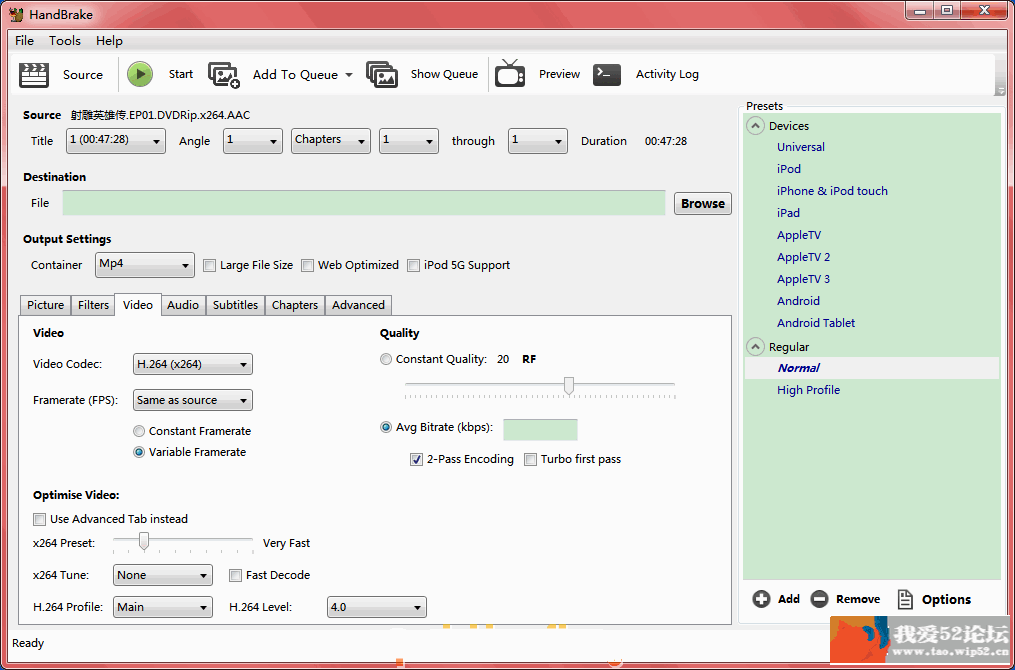Collapse the Regular preset group
The image size is (1015, 670).
pyautogui.click(x=755, y=346)
